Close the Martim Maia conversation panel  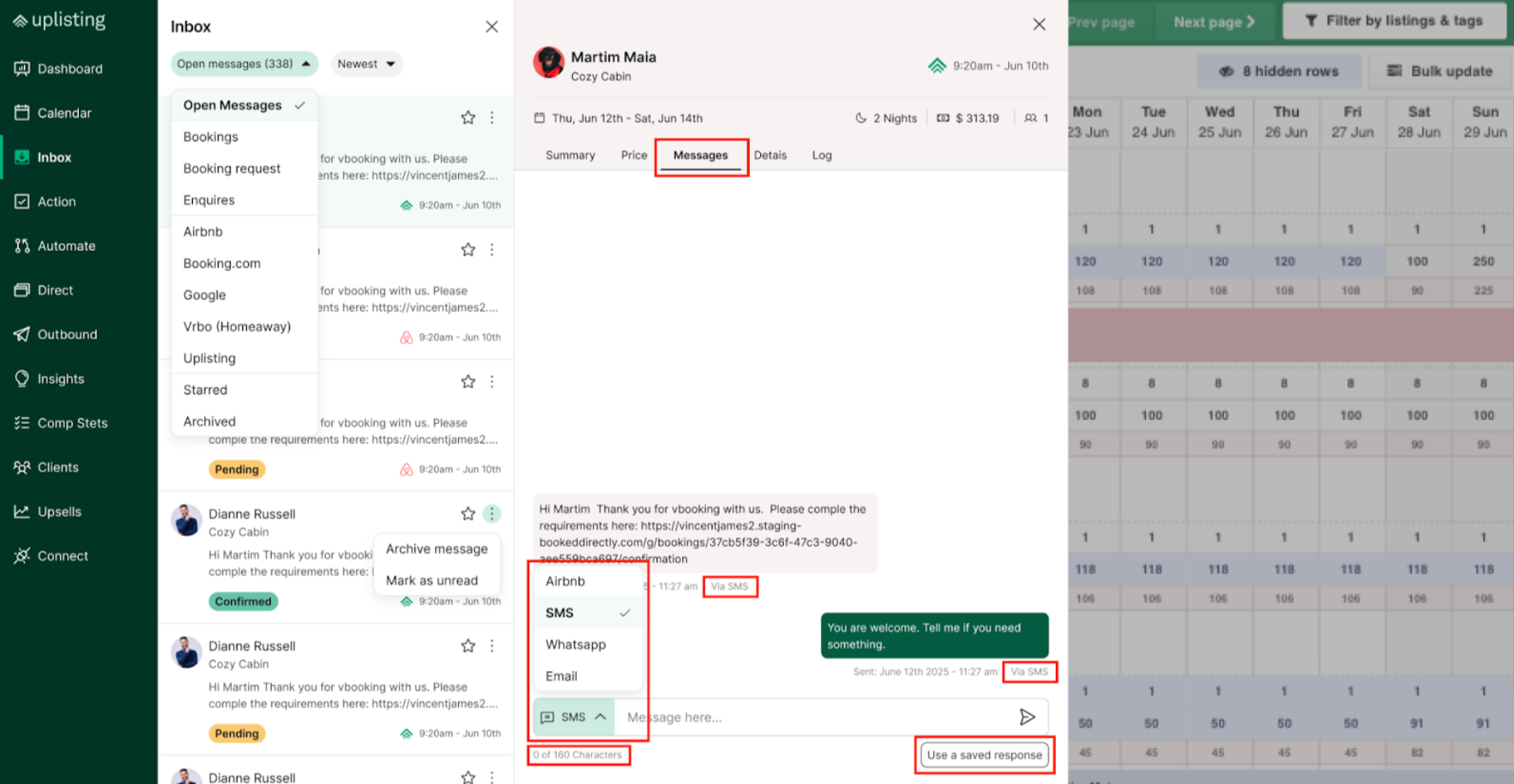(x=1039, y=25)
